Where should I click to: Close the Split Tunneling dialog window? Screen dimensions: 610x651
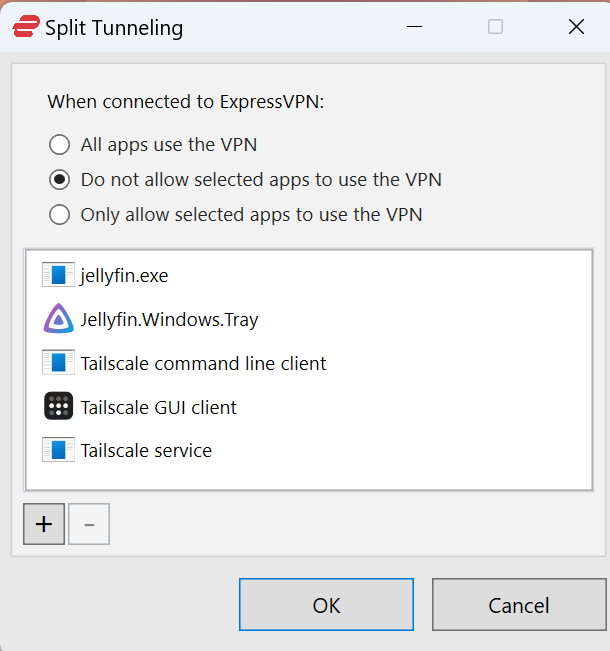pos(576,27)
